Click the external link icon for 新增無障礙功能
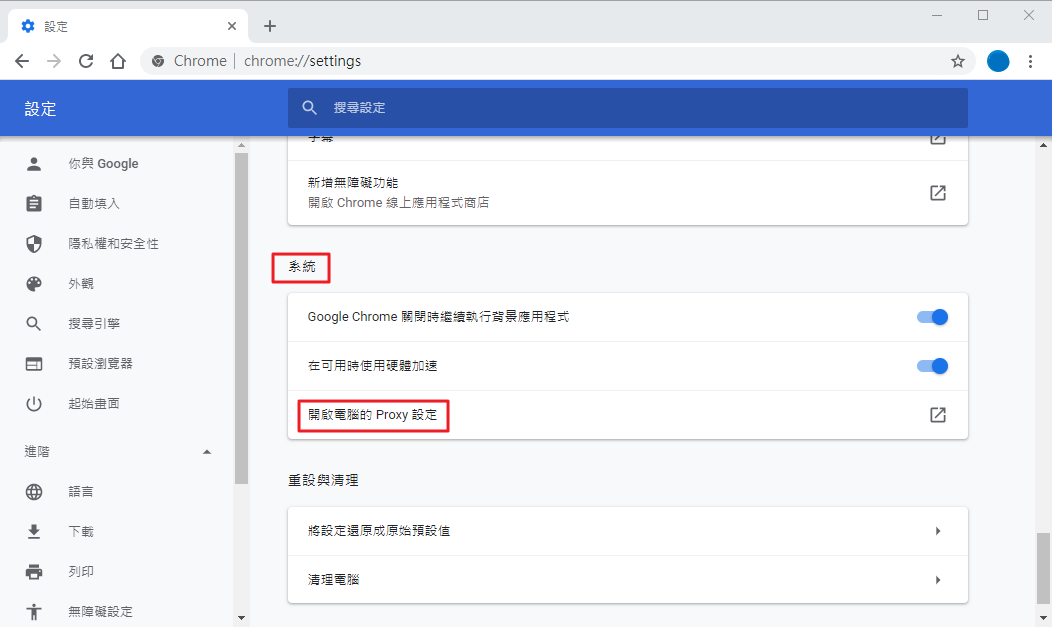 click(938, 193)
